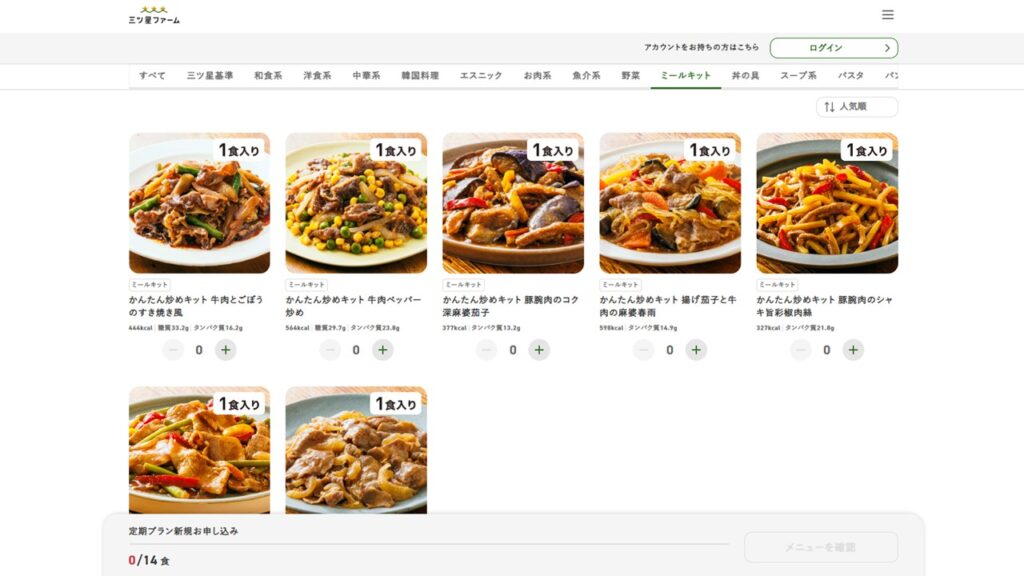Click the ログイン button
The width and height of the screenshot is (1024, 576).
point(833,48)
